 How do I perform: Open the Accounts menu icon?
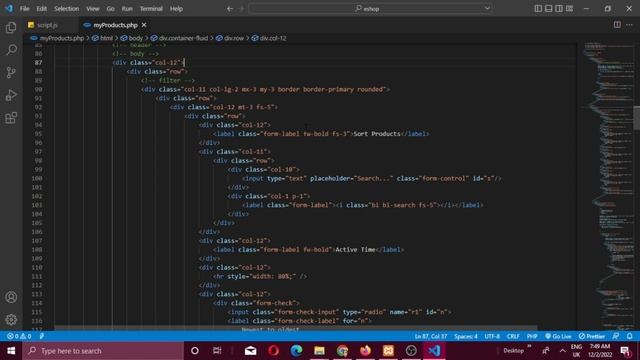[11, 297]
